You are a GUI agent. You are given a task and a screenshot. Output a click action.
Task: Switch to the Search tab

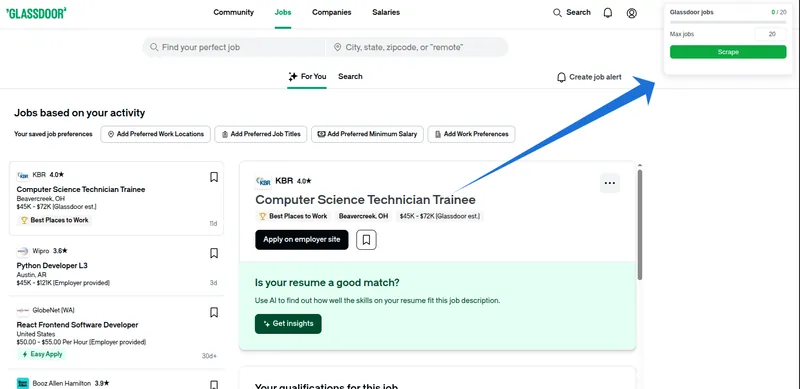pos(350,77)
